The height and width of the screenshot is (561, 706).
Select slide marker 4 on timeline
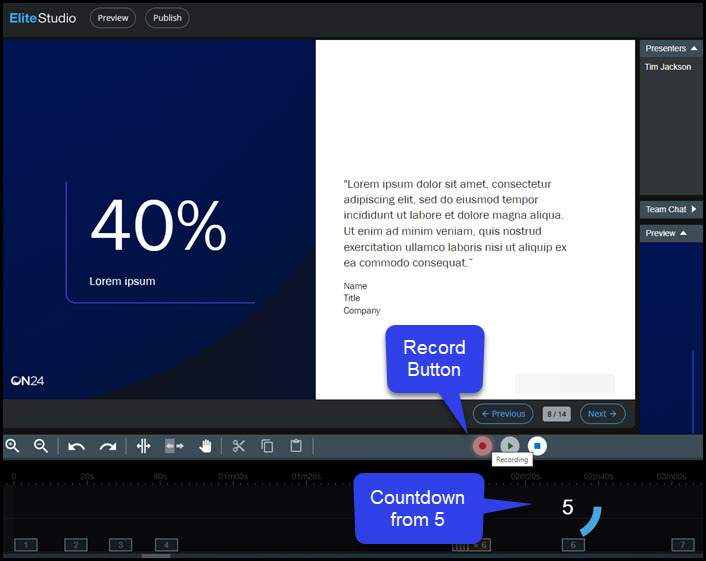click(x=166, y=545)
